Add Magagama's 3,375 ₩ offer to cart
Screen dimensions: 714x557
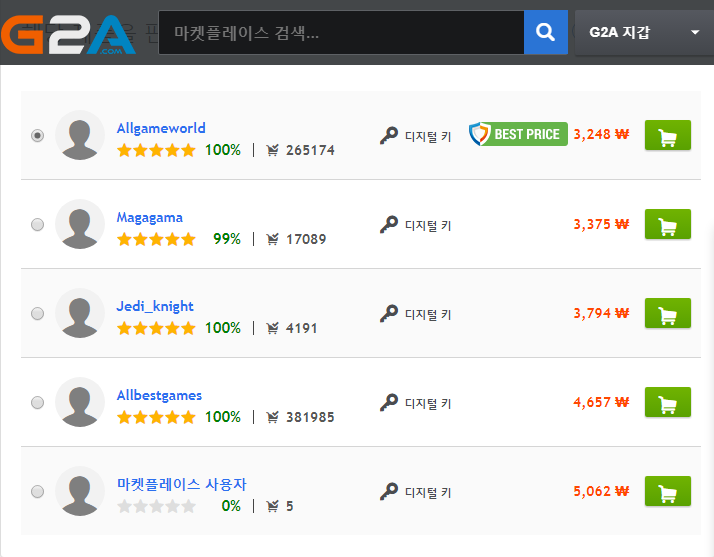click(x=668, y=224)
